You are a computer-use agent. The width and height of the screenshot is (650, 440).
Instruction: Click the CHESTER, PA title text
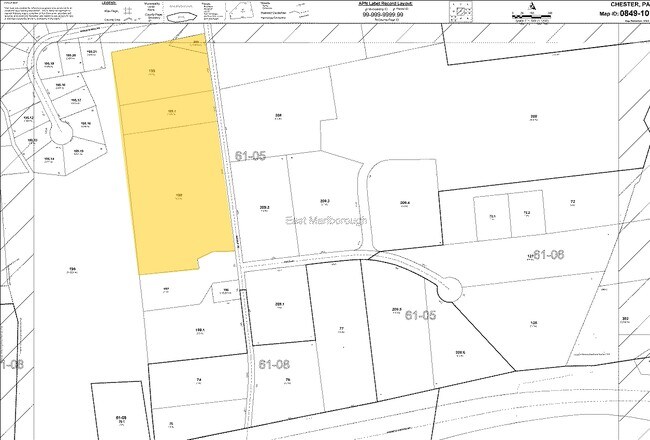point(622,4)
